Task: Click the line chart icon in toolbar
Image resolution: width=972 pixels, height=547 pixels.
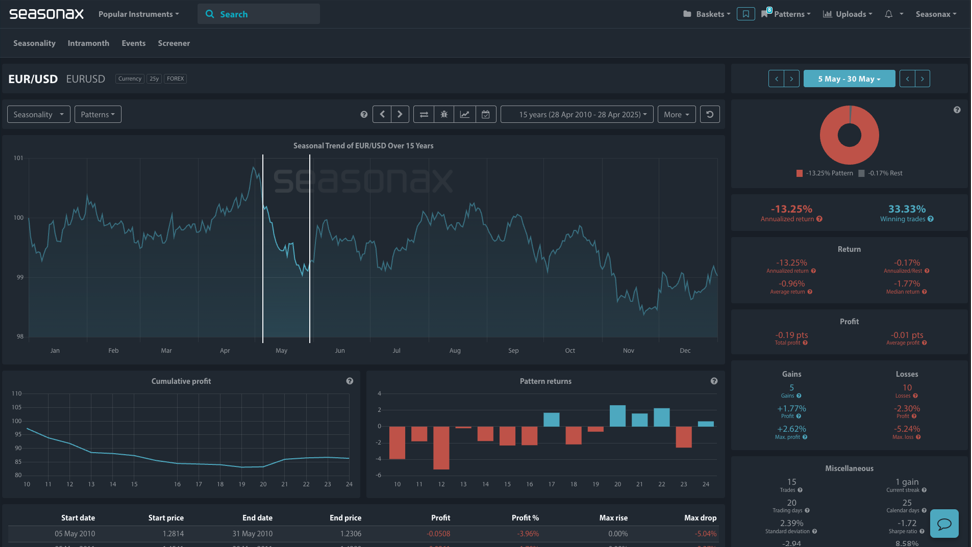Action: click(464, 114)
